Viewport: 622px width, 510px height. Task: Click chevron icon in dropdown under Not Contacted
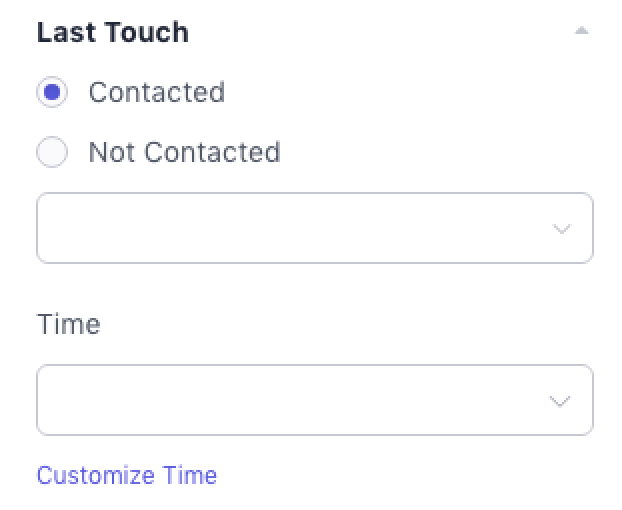point(561,229)
